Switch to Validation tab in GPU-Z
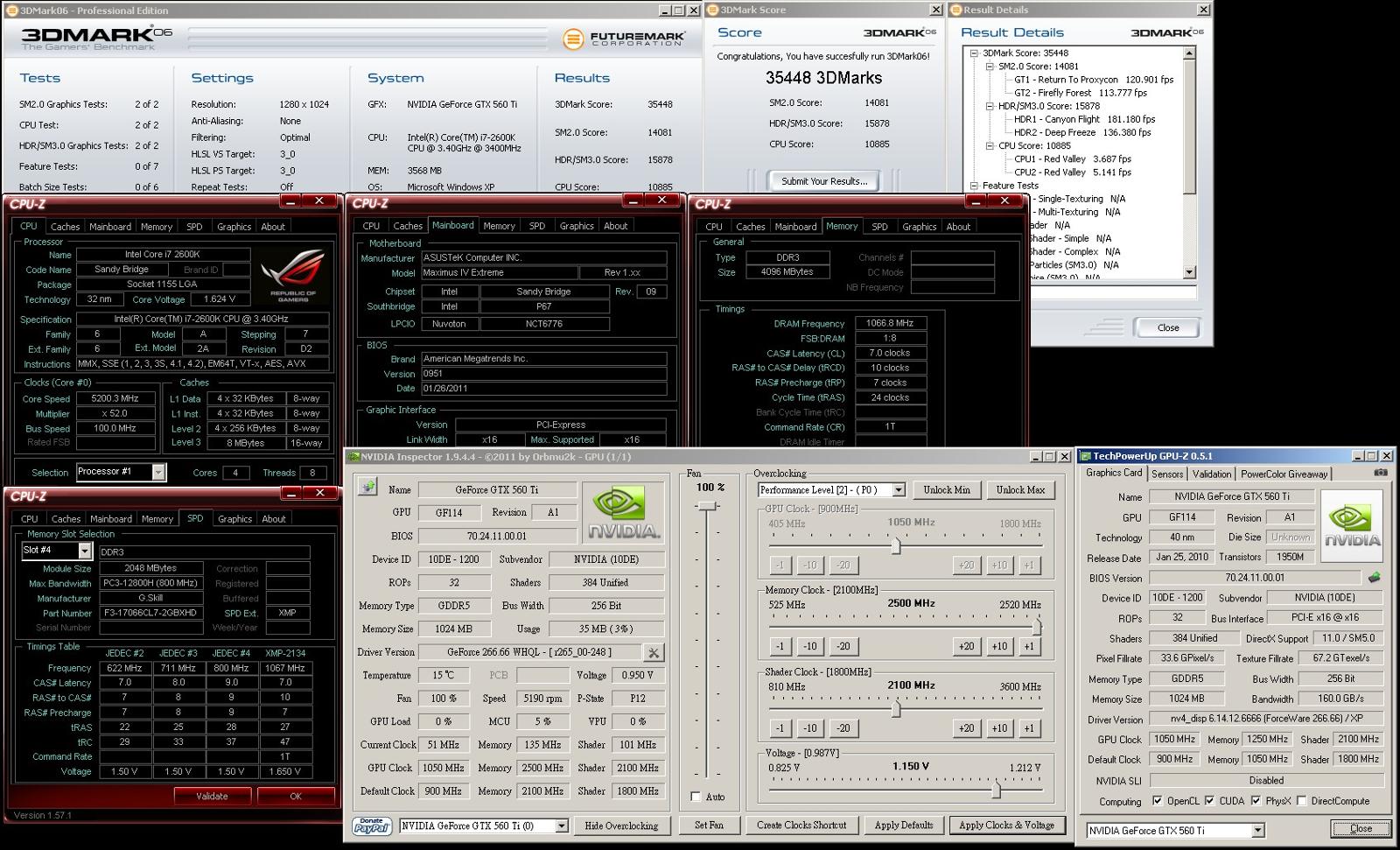1400x850 pixels. click(1211, 474)
